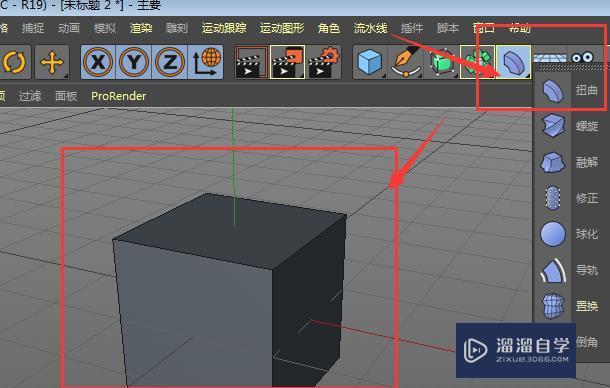The width and height of the screenshot is (610, 388).
Task: Select the spline Pen tool
Action: pos(406,62)
